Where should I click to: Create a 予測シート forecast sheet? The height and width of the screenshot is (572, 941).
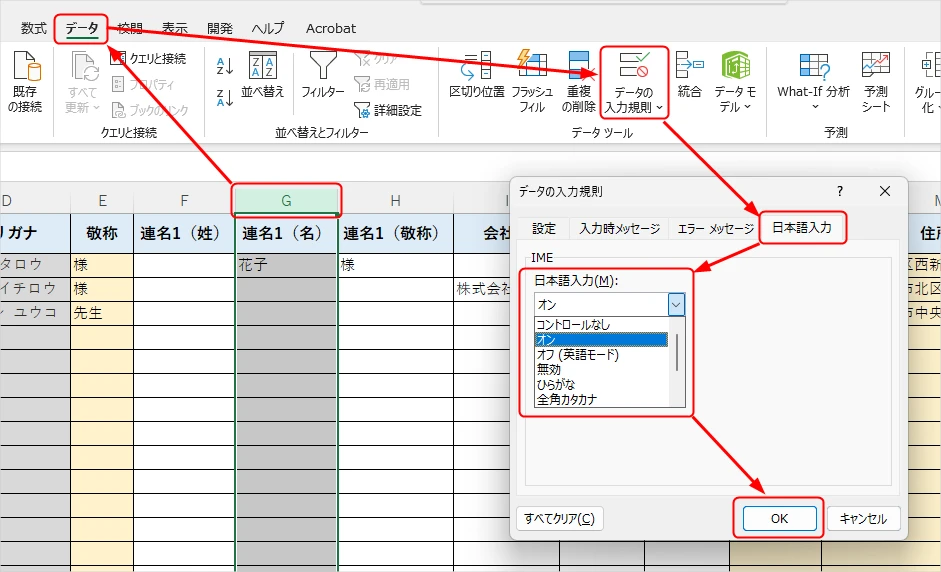[876, 82]
